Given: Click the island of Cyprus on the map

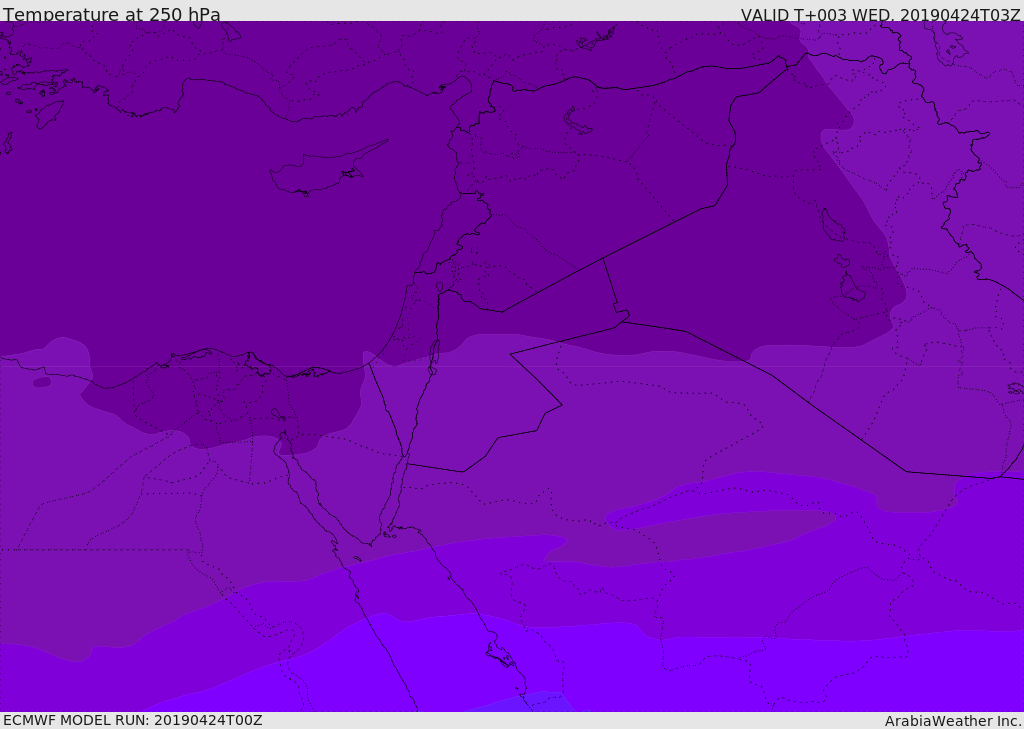Looking at the screenshot, I should point(327,170).
